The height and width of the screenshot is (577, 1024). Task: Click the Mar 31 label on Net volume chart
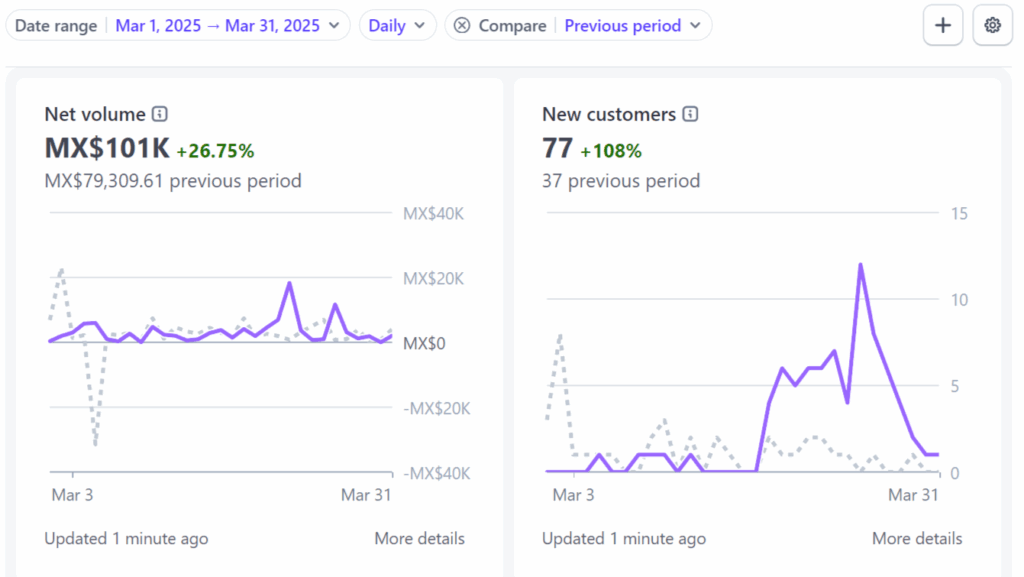[x=366, y=495]
